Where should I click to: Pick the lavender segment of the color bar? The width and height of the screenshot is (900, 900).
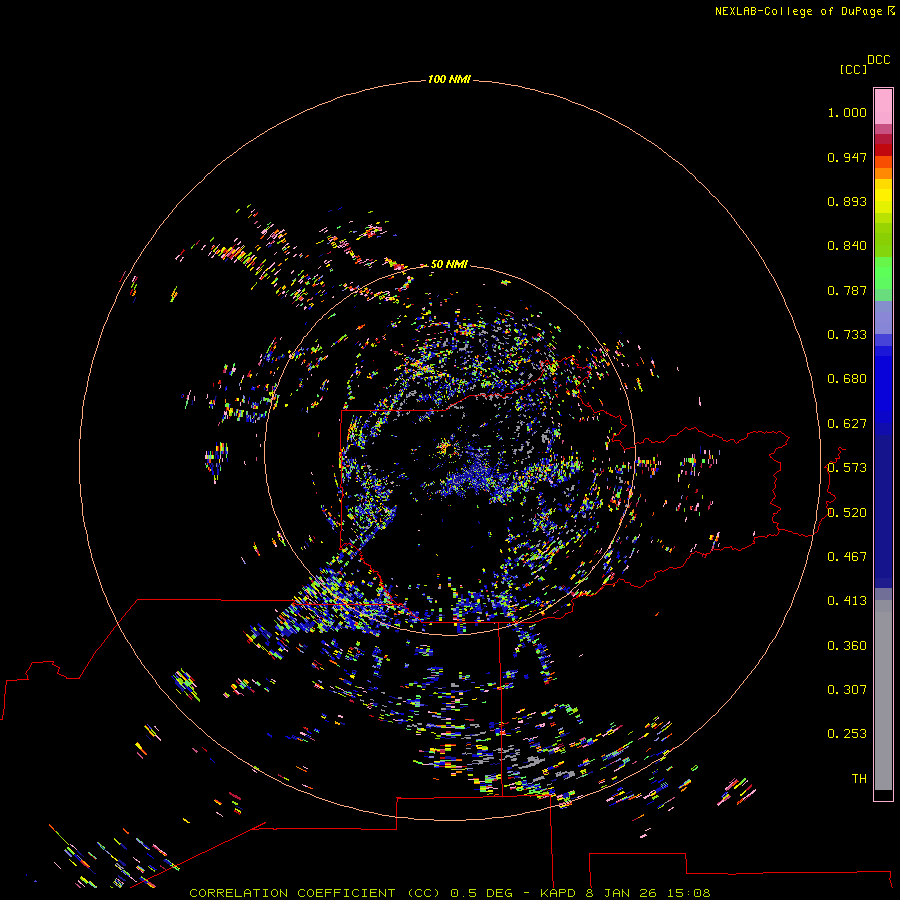(883, 317)
